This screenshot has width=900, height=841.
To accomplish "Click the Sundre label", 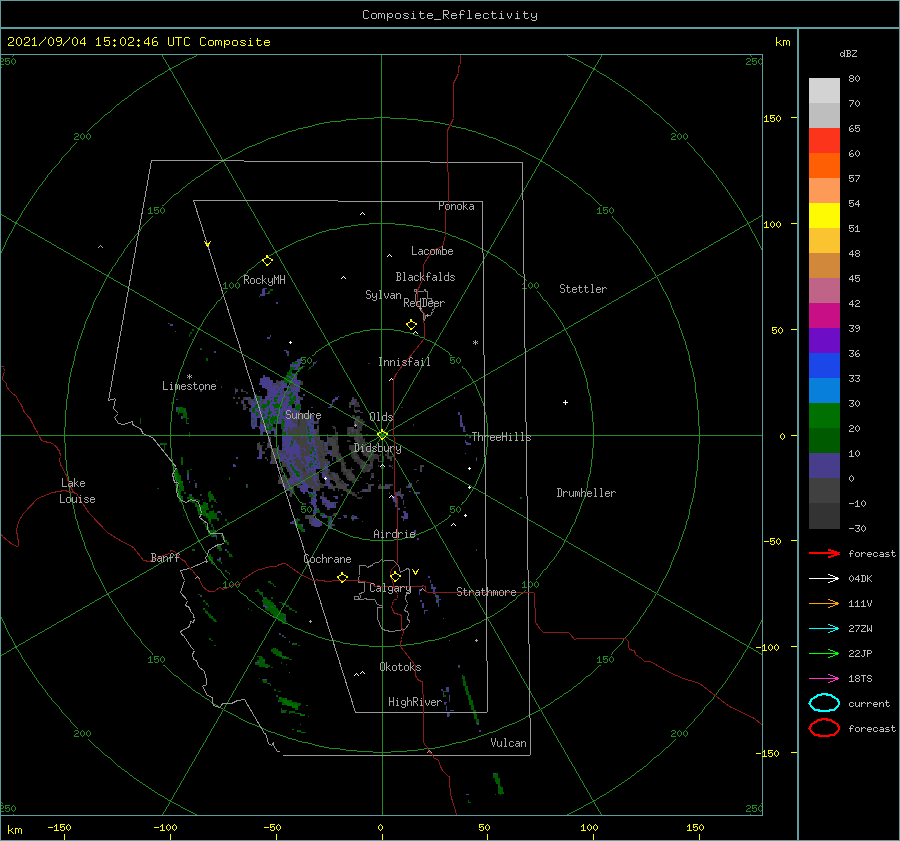I will [x=303, y=414].
